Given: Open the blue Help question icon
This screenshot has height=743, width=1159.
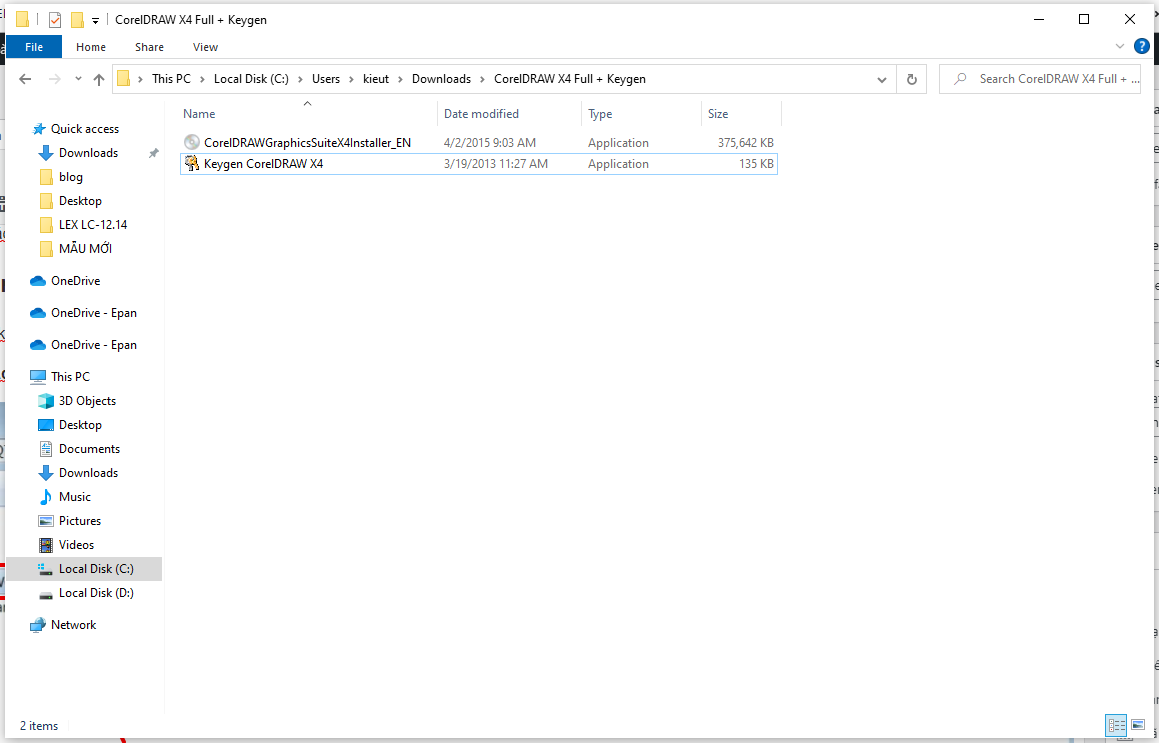Looking at the screenshot, I should [x=1141, y=46].
